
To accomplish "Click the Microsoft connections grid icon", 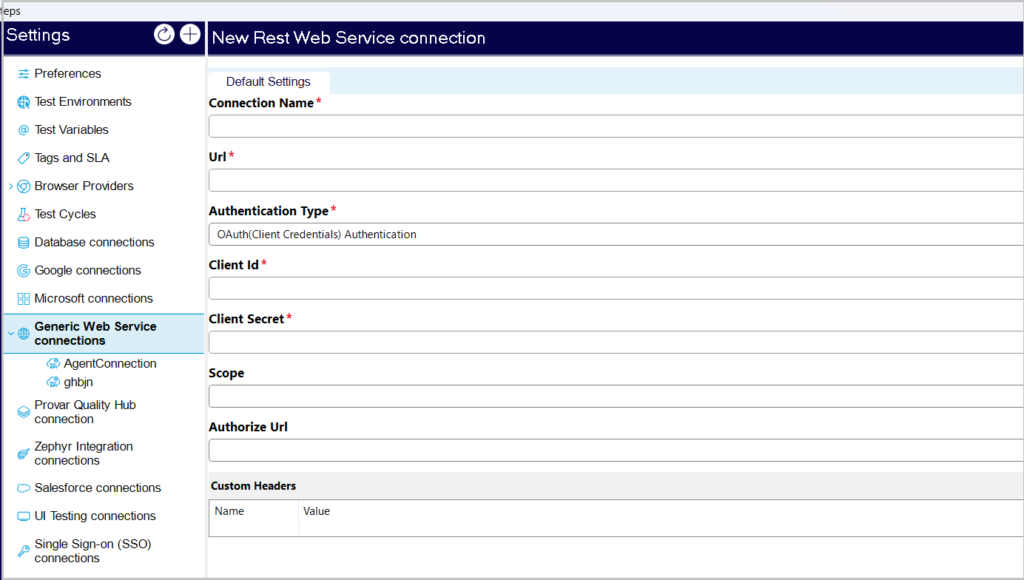I will (x=24, y=298).
